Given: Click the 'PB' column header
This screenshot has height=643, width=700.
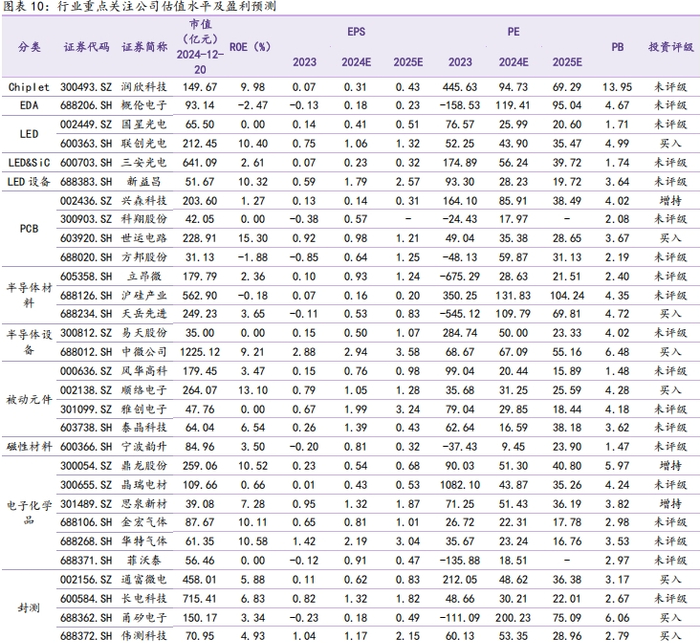Looking at the screenshot, I should click(617, 47).
